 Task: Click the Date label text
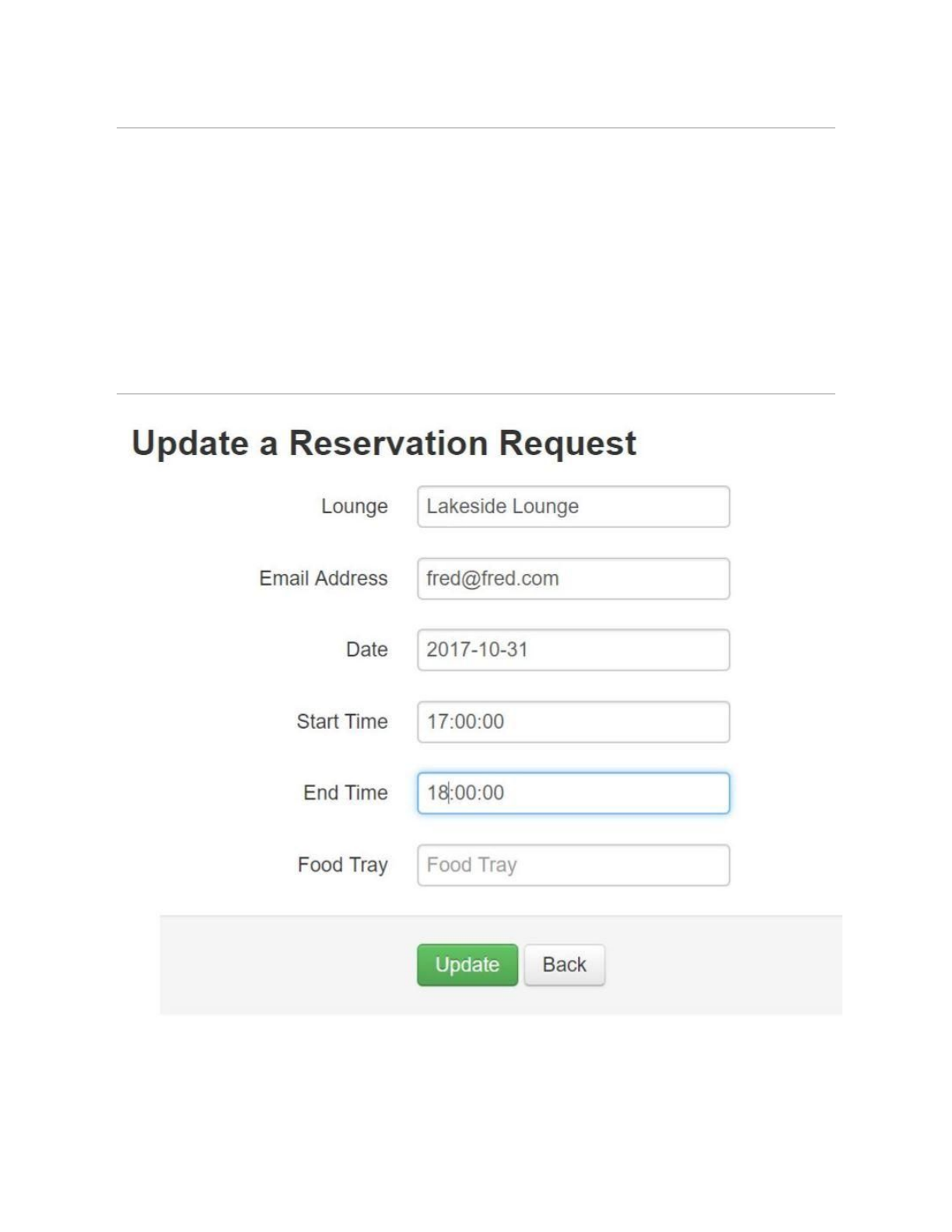(x=366, y=650)
